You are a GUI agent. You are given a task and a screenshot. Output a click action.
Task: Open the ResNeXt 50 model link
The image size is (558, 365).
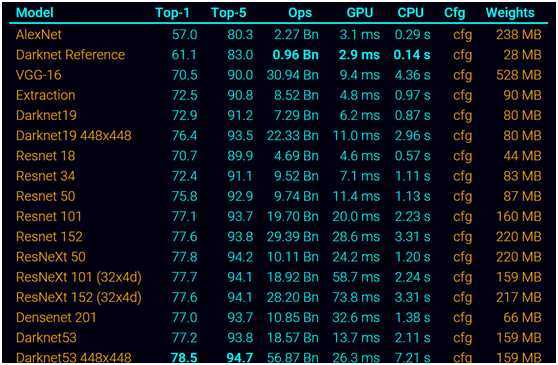pos(51,257)
